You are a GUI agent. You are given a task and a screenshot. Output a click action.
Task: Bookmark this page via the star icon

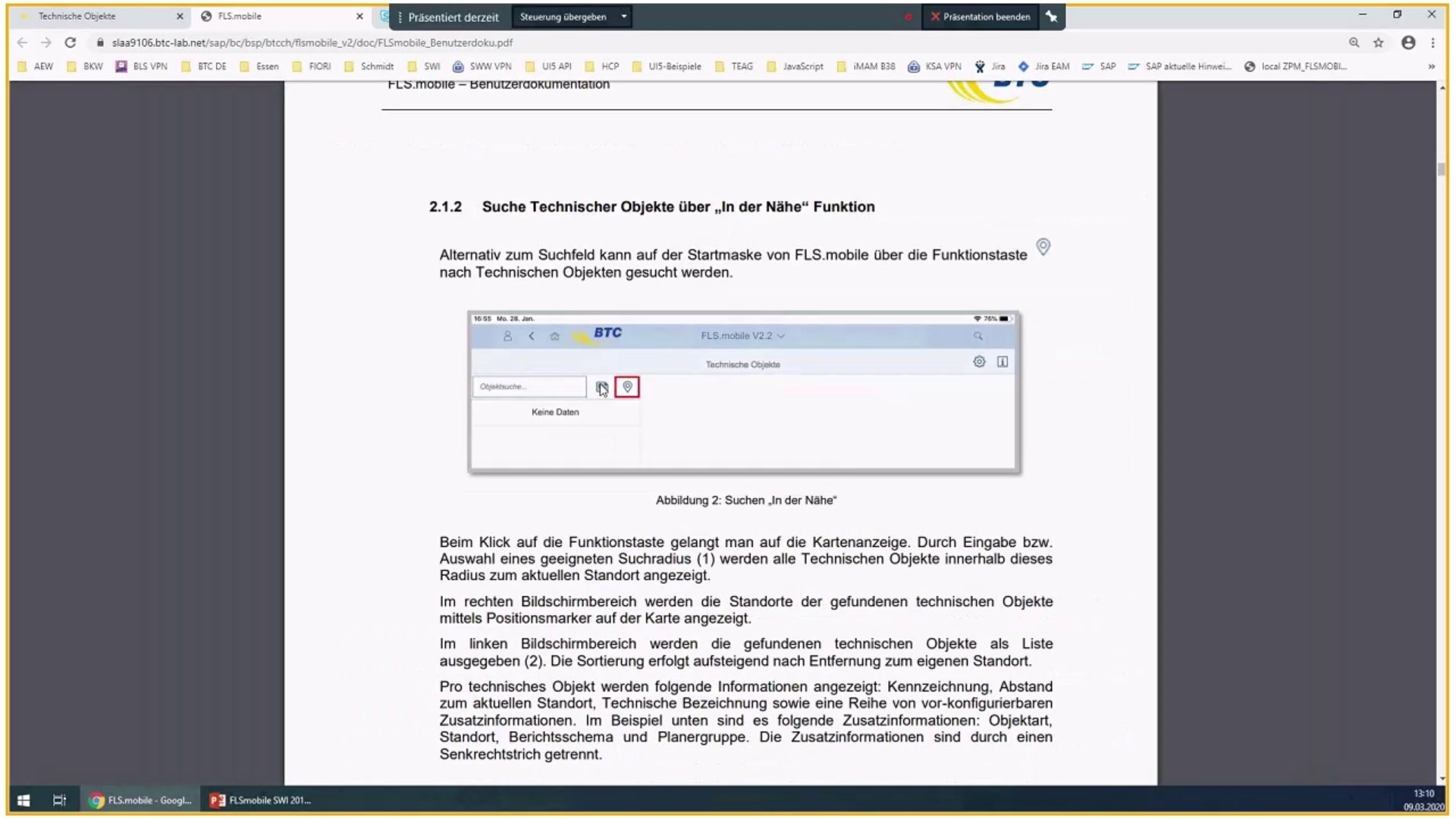(x=1379, y=43)
